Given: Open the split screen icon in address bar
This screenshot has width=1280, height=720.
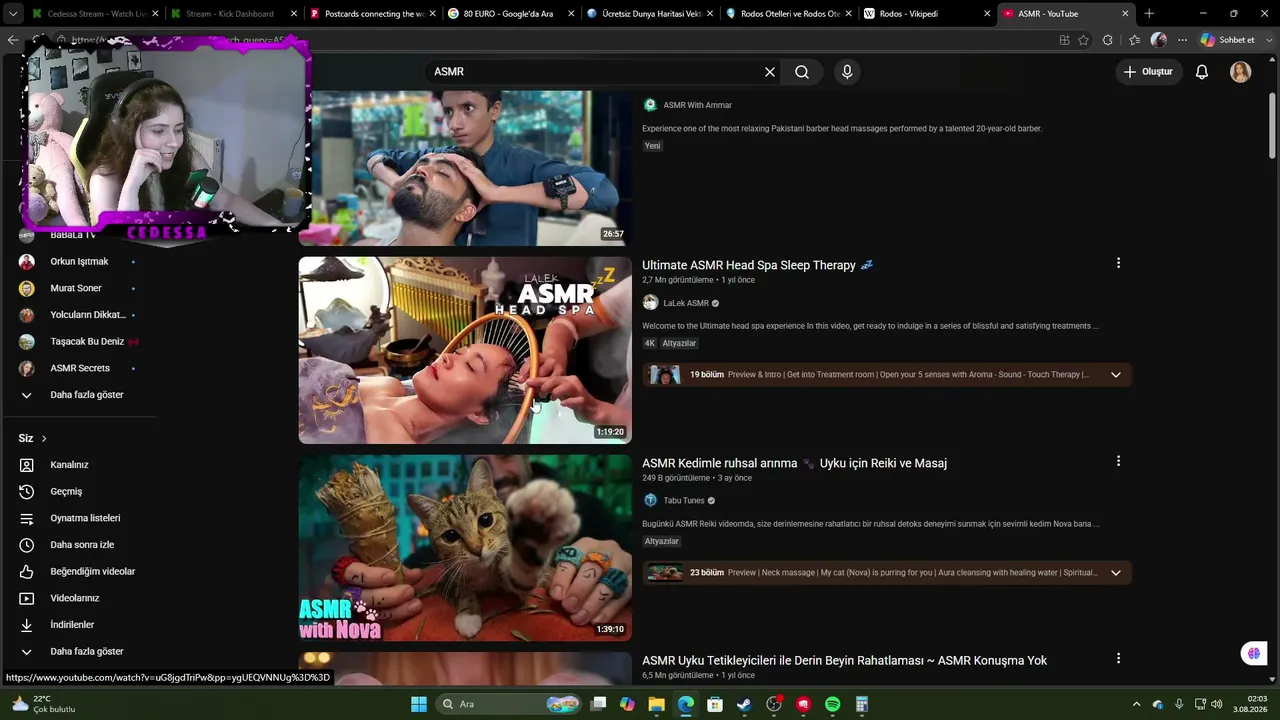Looking at the screenshot, I should [x=1064, y=40].
